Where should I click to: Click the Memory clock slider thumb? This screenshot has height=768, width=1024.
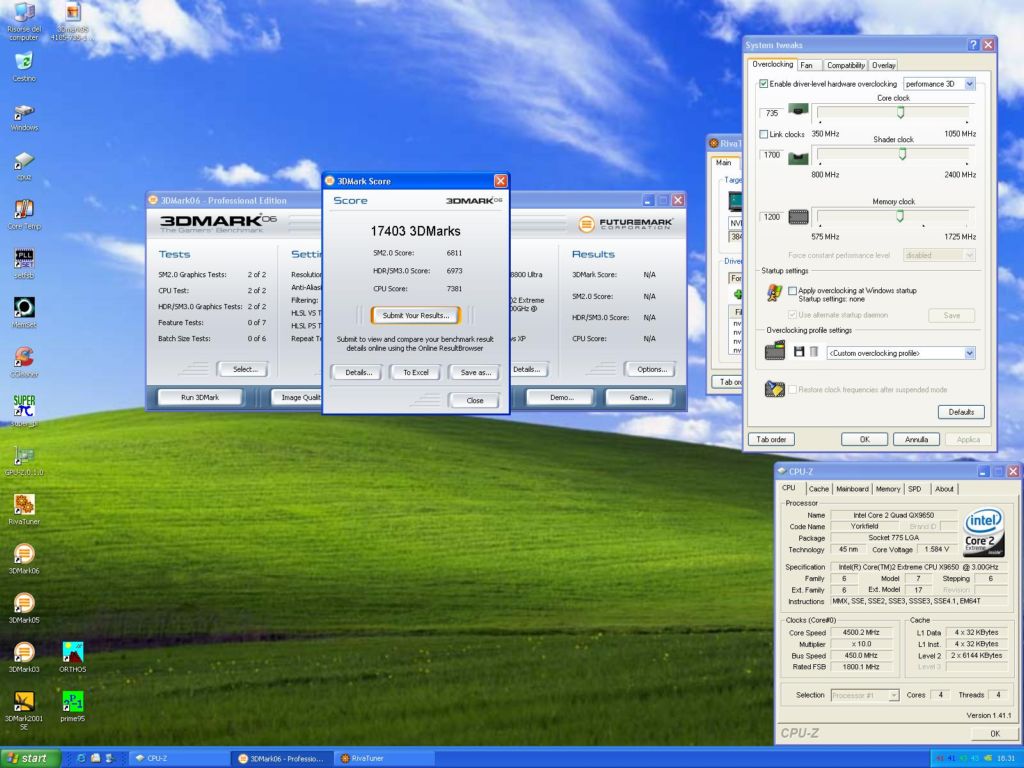[x=899, y=216]
